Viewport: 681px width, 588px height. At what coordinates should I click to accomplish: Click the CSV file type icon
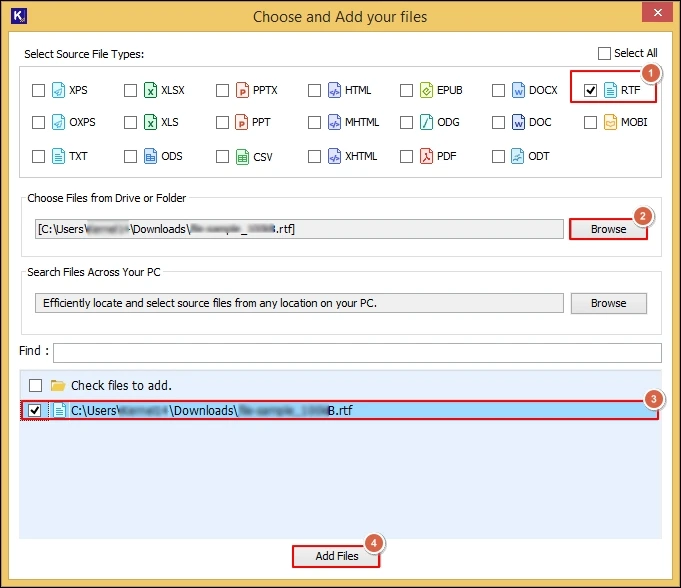pyautogui.click(x=242, y=156)
